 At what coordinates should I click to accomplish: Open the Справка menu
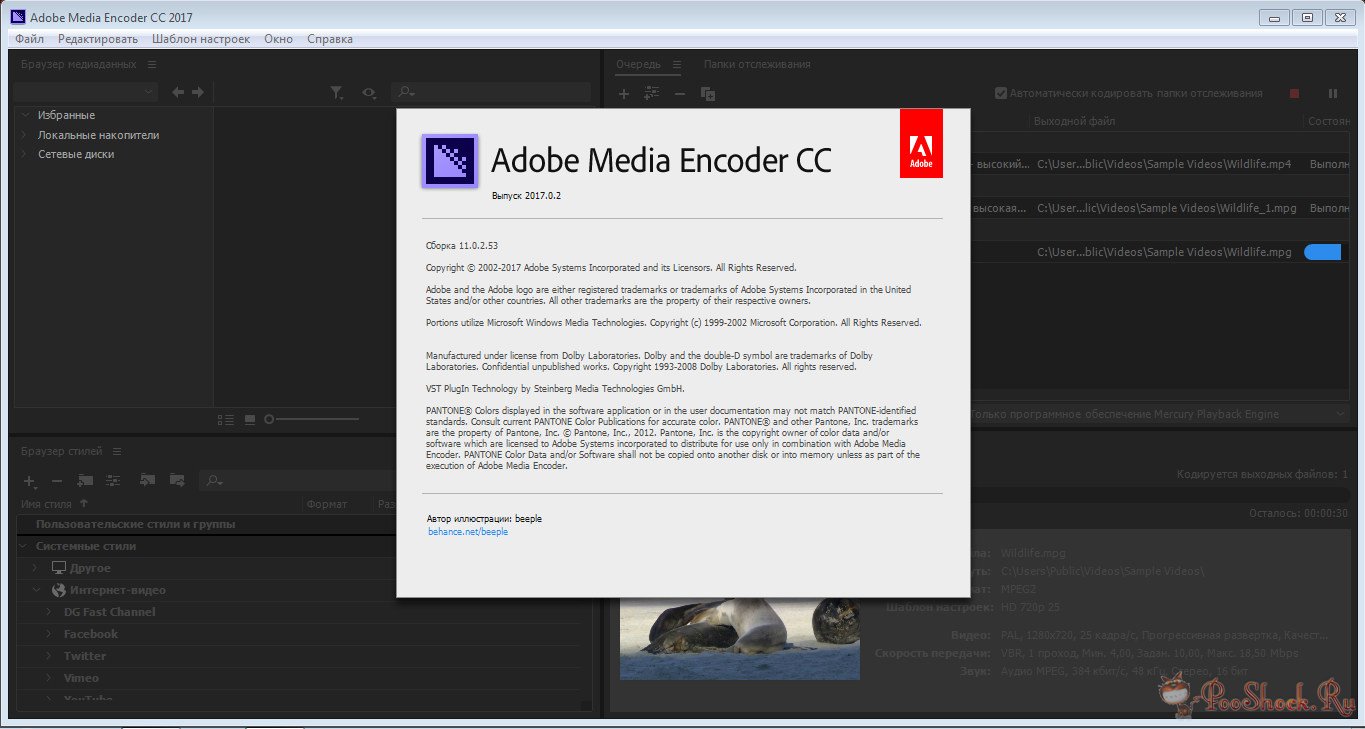pyautogui.click(x=330, y=39)
